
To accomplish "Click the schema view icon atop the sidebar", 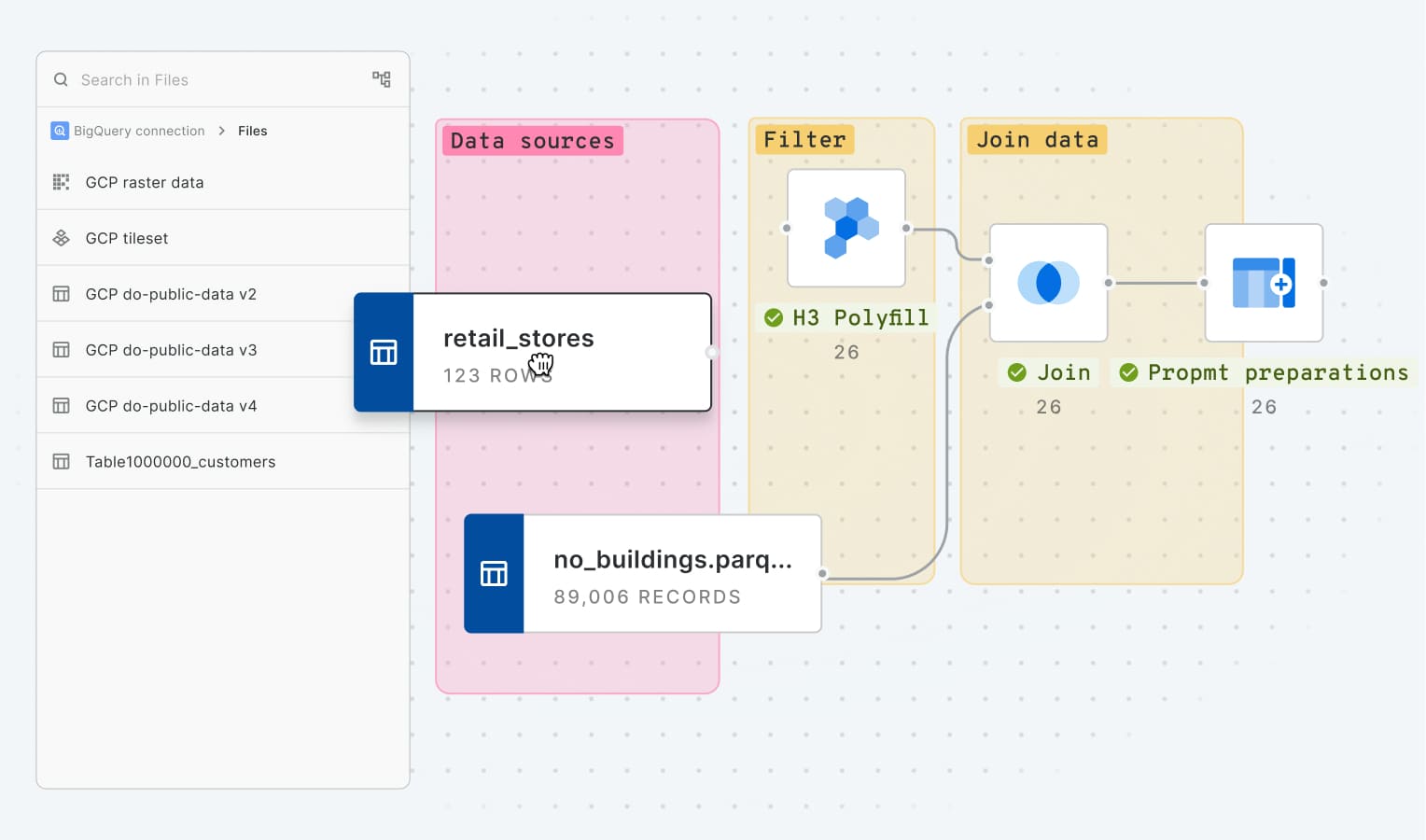I will click(382, 79).
